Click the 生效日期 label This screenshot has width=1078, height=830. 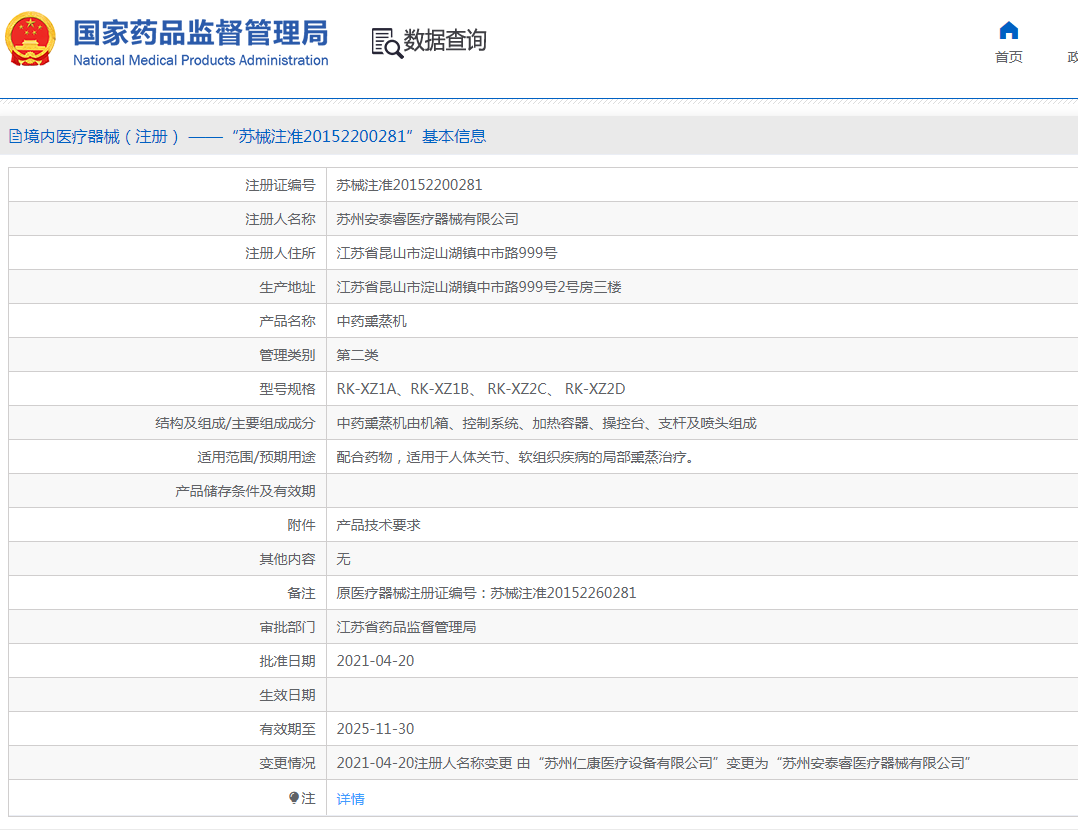tap(287, 695)
